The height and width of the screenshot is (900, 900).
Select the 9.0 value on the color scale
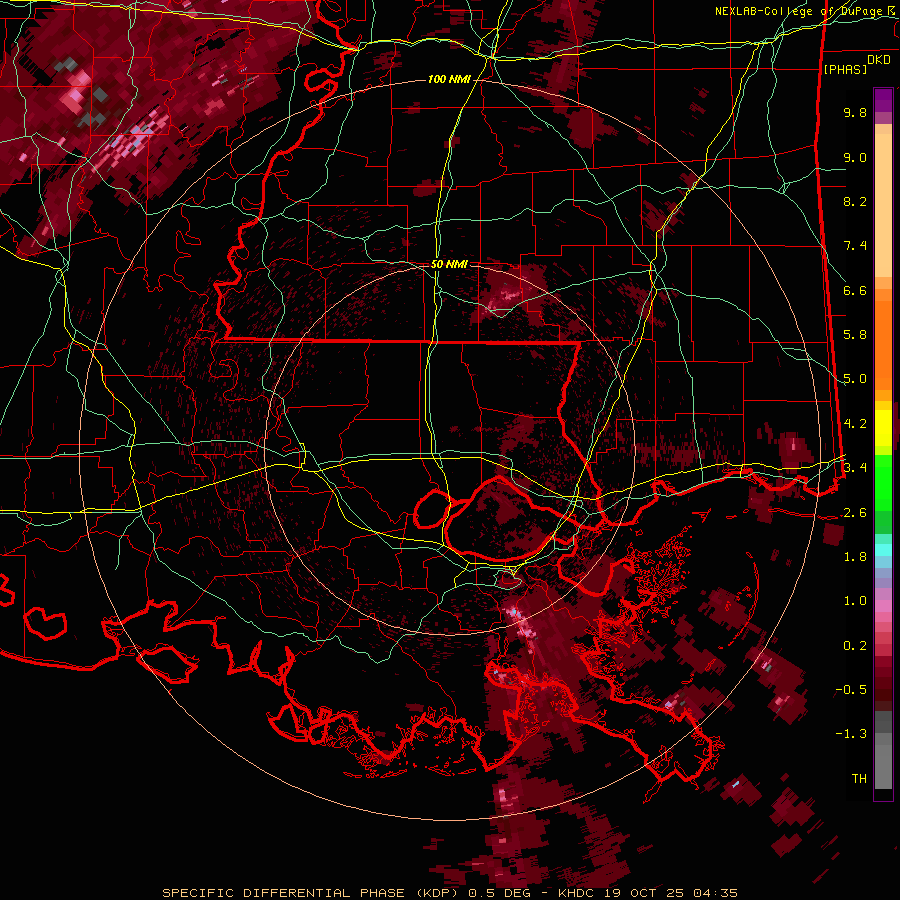click(855, 157)
